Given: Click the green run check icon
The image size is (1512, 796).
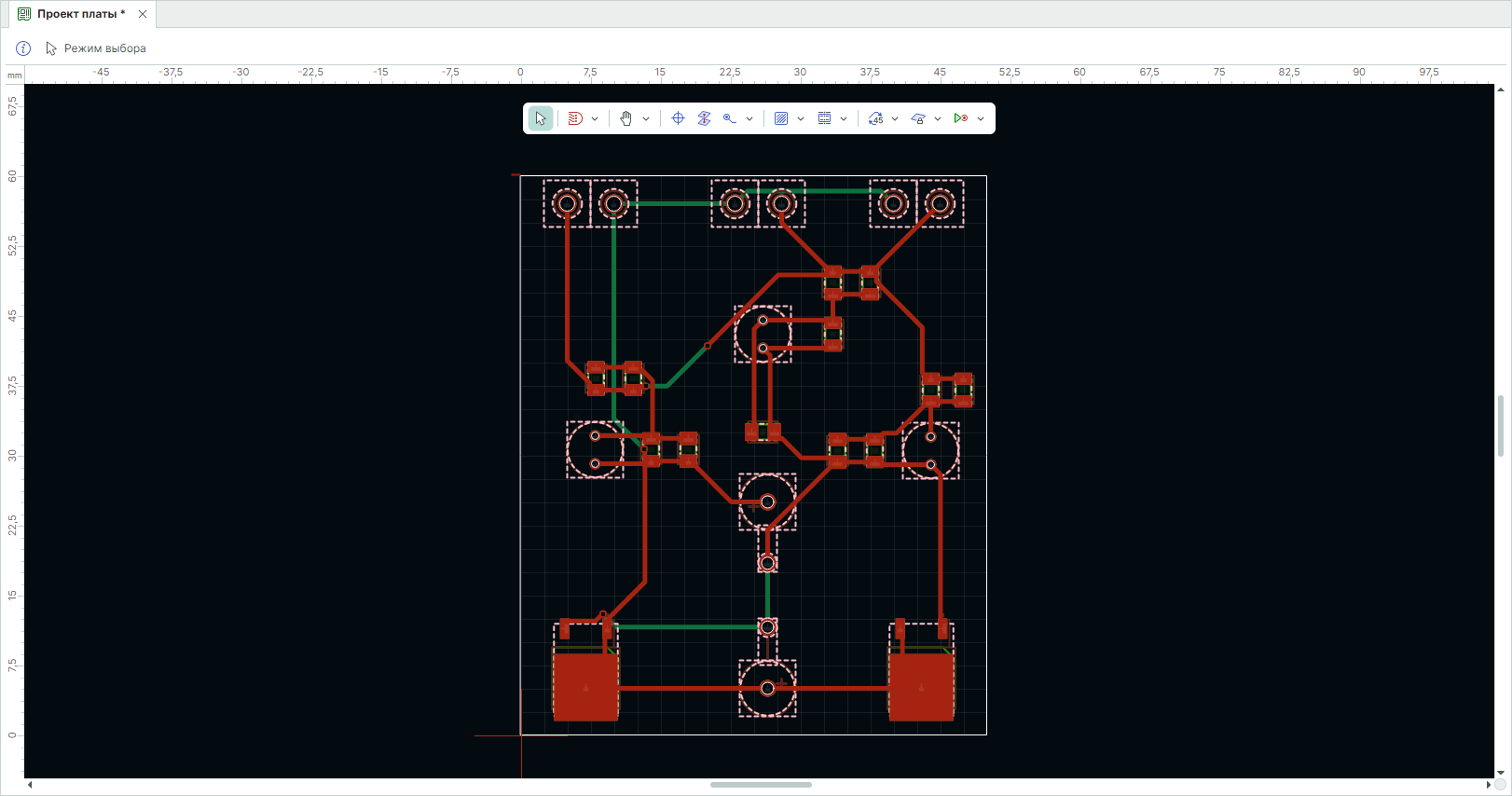Looking at the screenshot, I should [960, 118].
